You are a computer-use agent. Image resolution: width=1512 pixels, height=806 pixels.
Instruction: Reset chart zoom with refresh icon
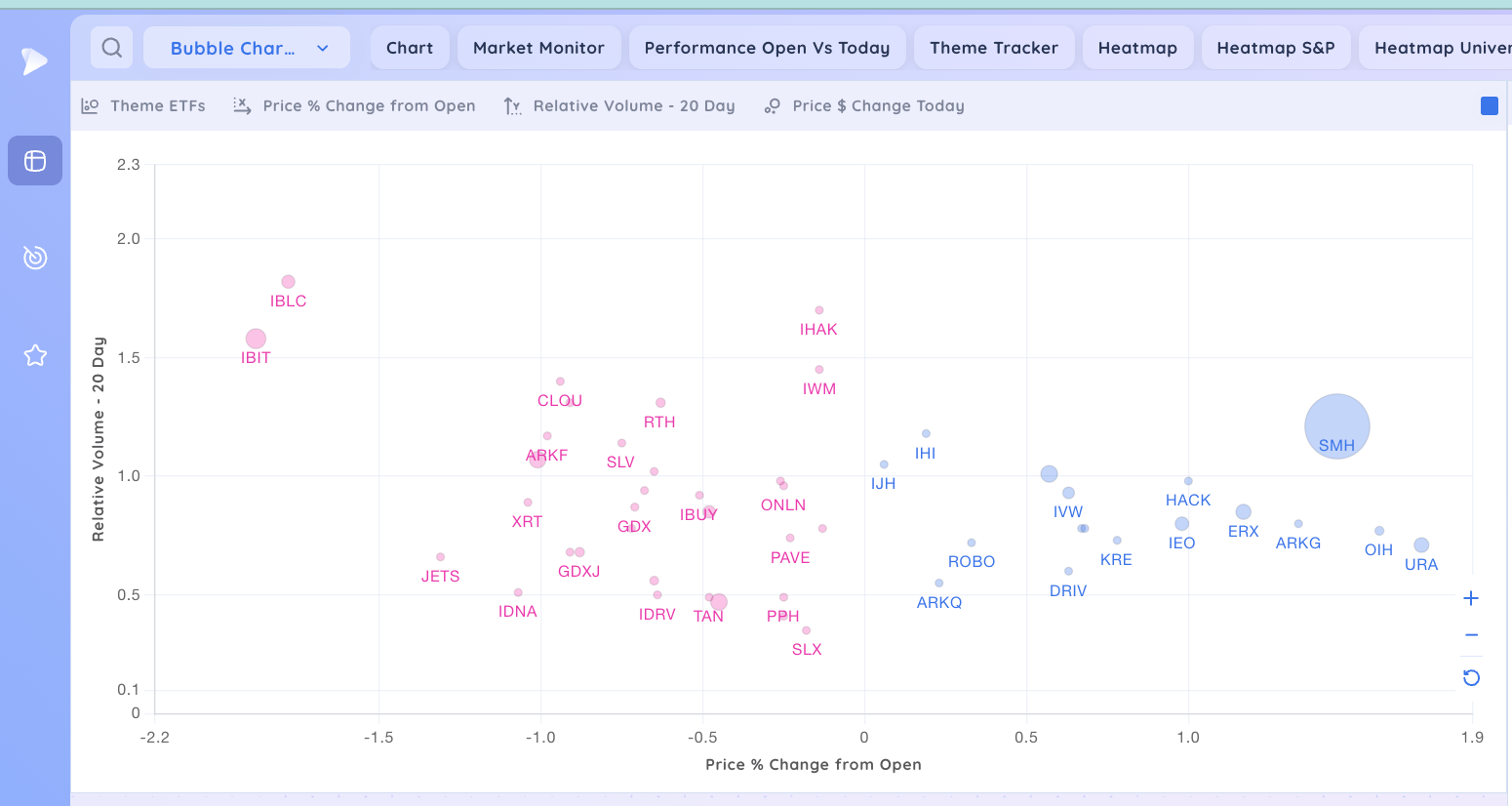[x=1471, y=678]
